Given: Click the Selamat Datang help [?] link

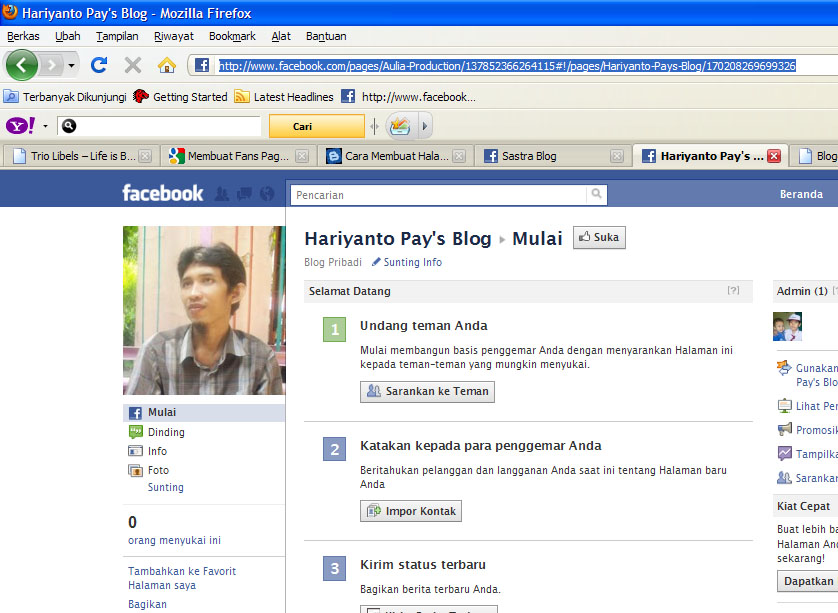Looking at the screenshot, I should tap(733, 290).
